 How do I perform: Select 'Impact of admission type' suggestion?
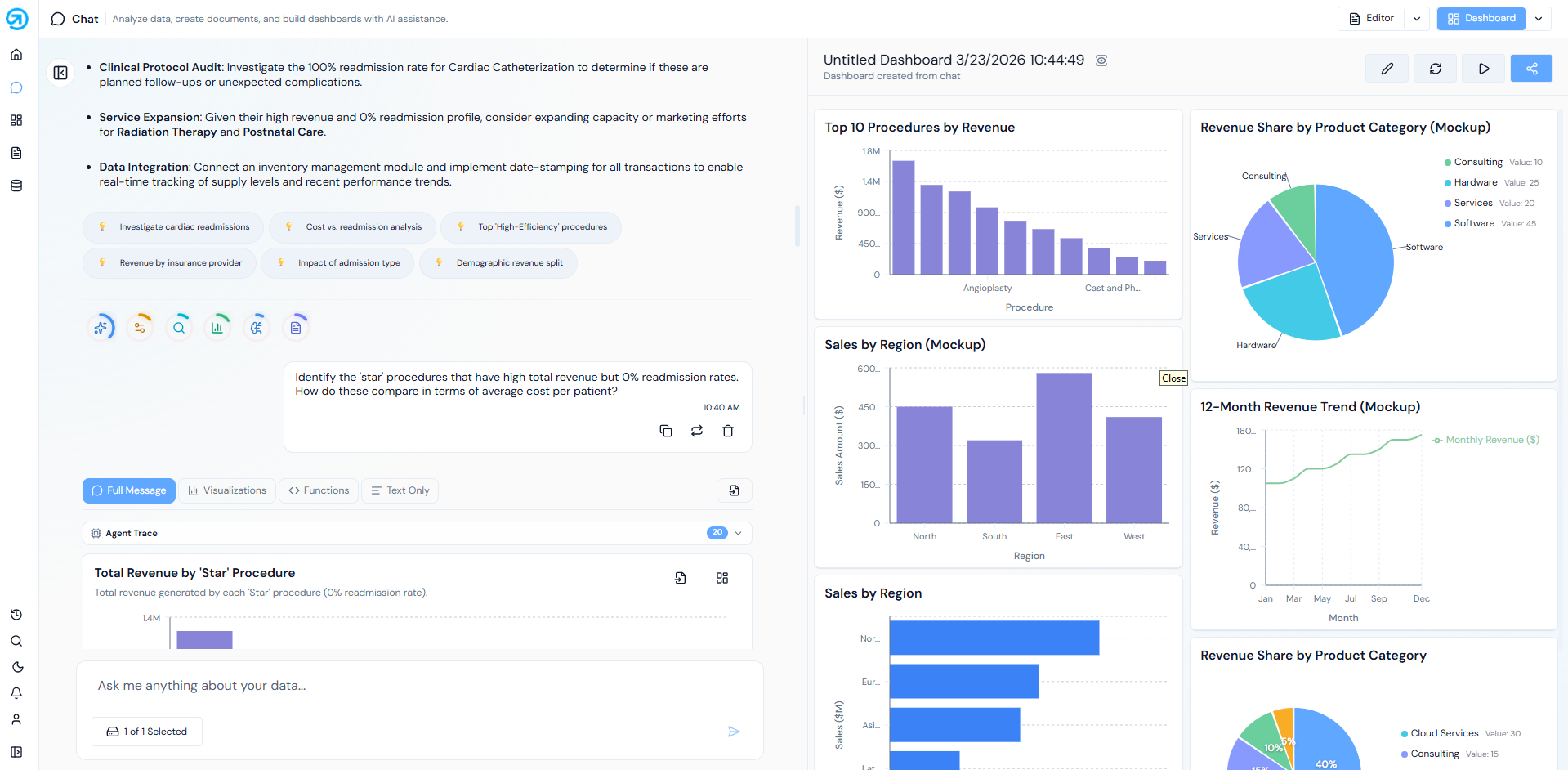(338, 263)
